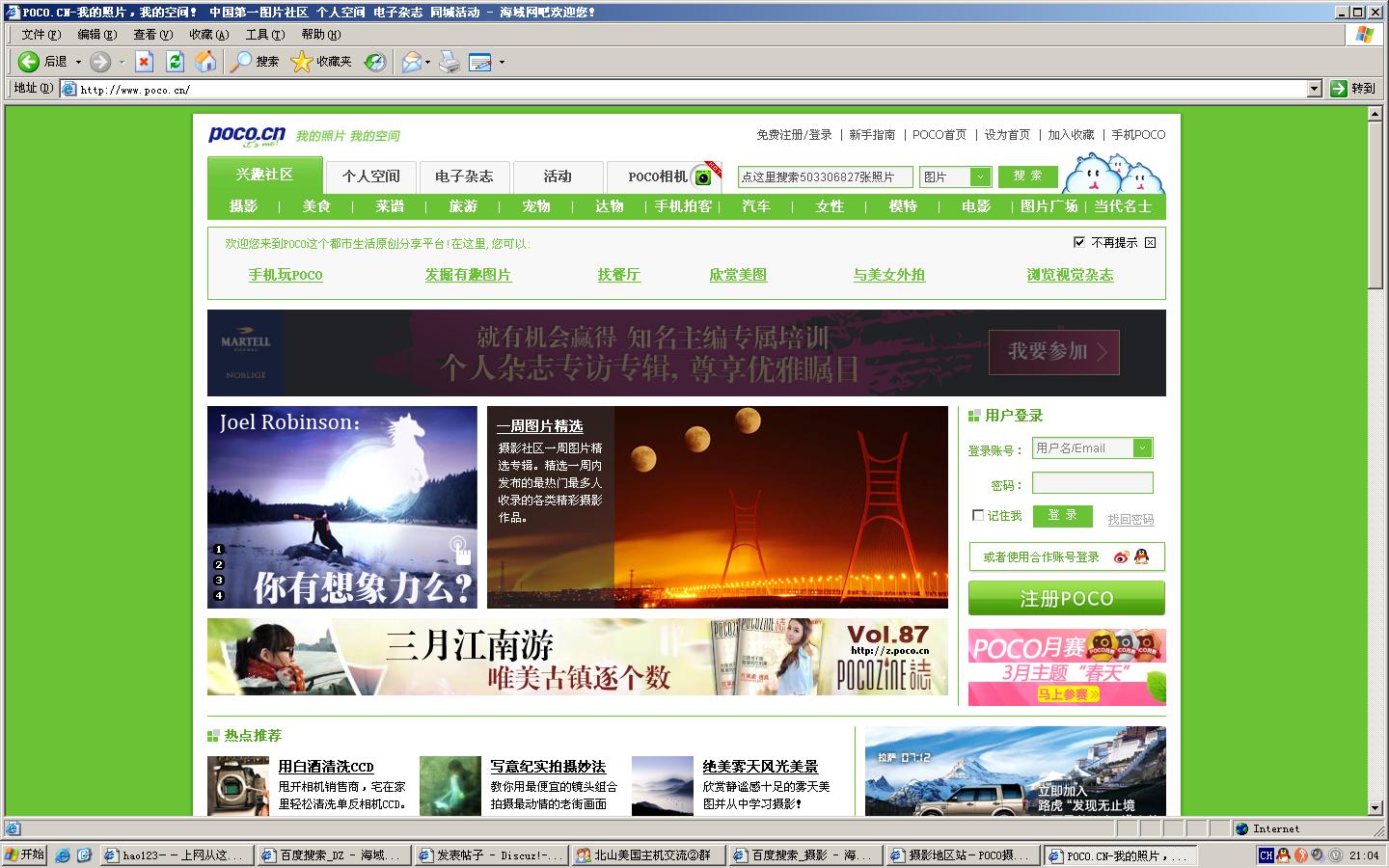1389x868 pixels.
Task: Open the Mail button dropdown arrow
Action: (x=427, y=62)
